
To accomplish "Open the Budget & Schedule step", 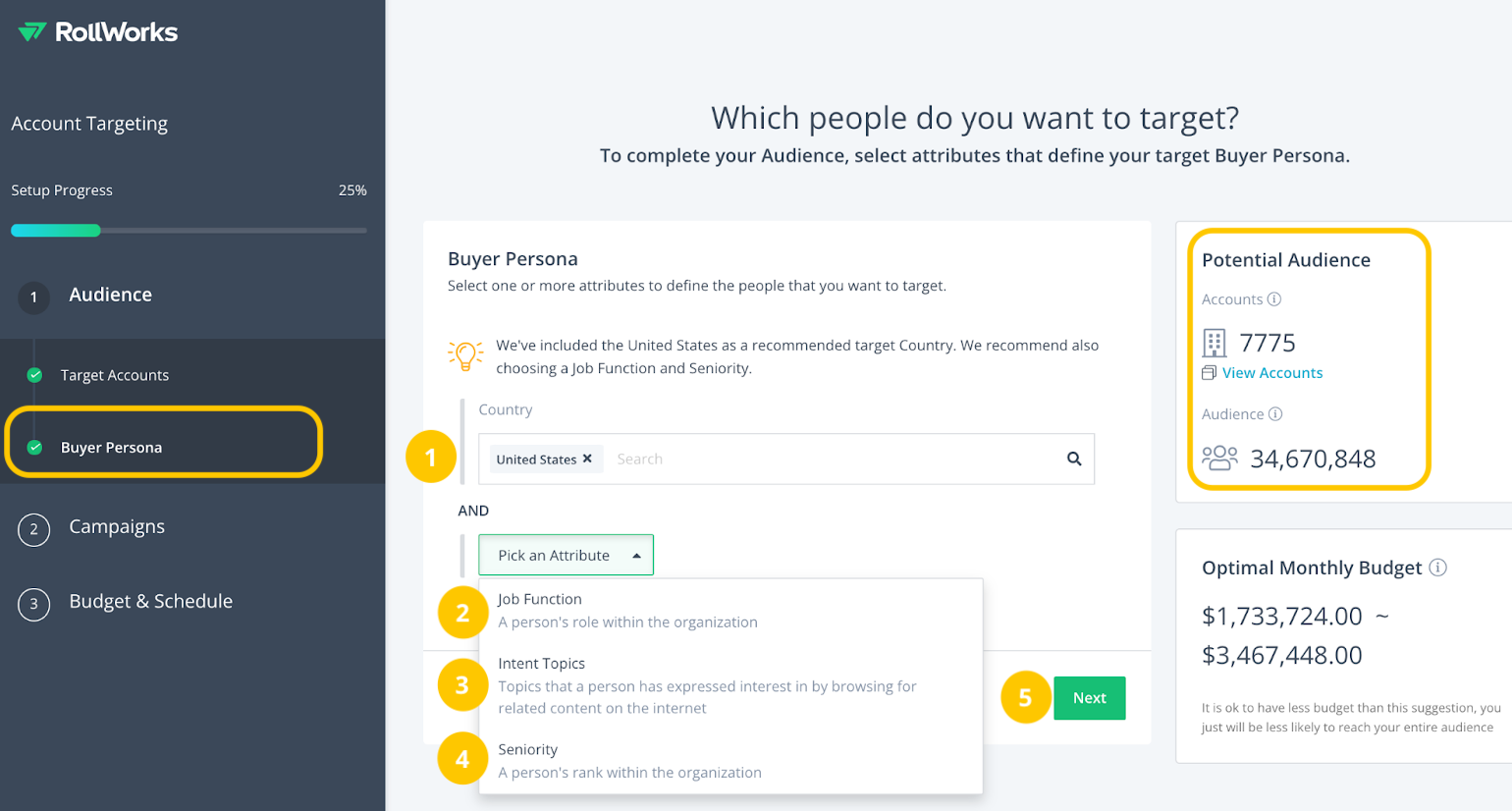I will (x=150, y=602).
